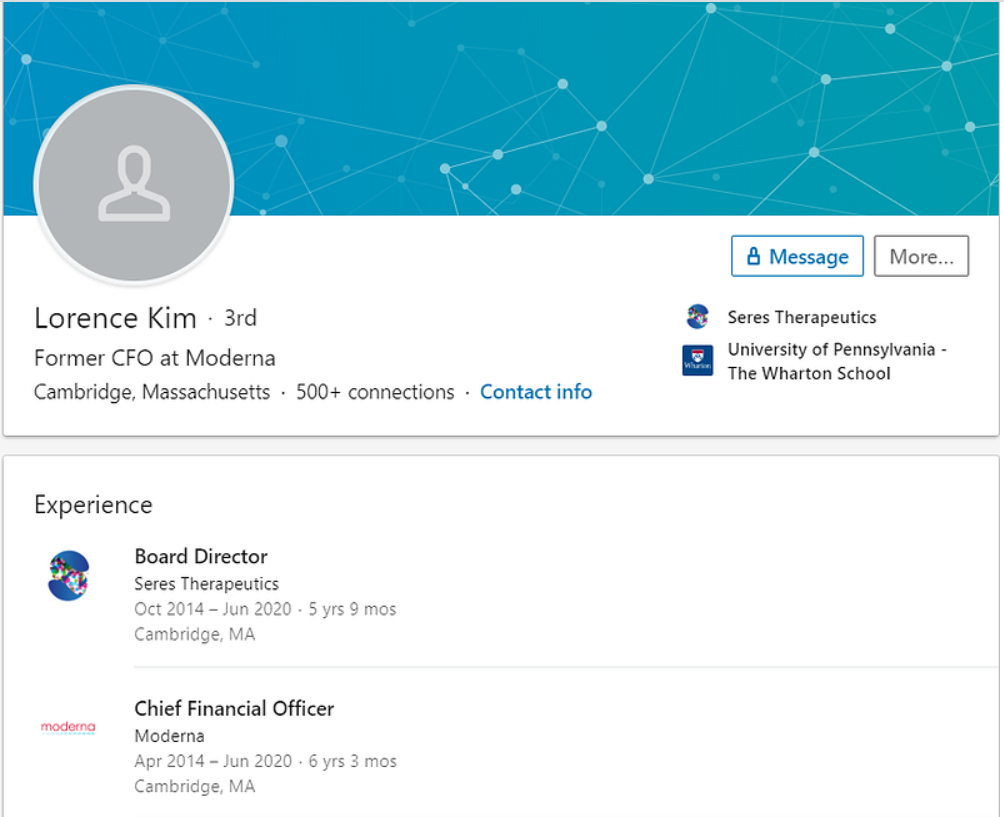1004x817 pixels.
Task: Click the default profile photo avatar
Action: coord(134,185)
